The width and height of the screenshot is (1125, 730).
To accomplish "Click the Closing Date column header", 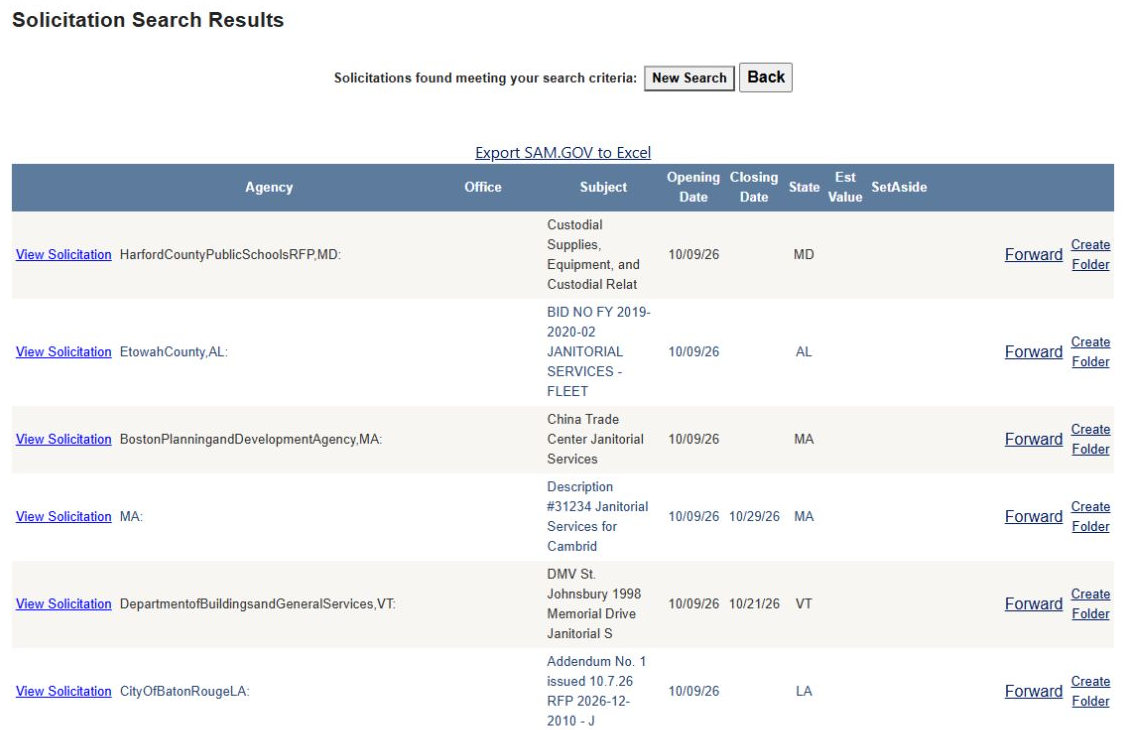I will click(754, 187).
